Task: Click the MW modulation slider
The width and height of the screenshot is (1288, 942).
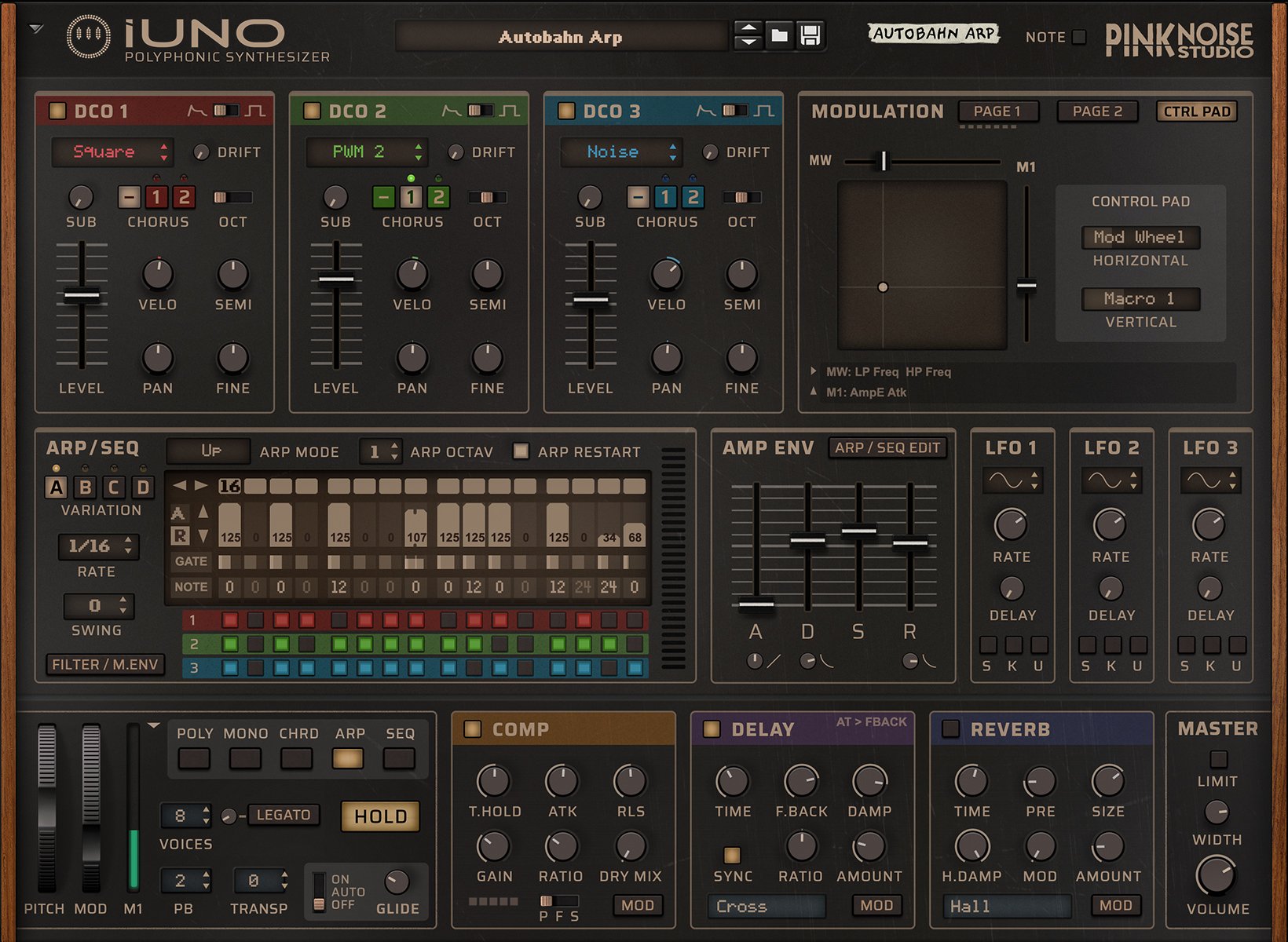Action: click(884, 160)
